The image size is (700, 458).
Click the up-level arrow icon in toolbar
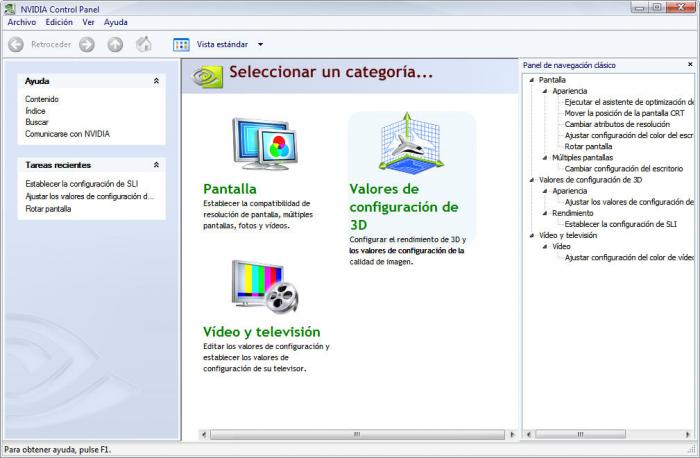[115, 44]
